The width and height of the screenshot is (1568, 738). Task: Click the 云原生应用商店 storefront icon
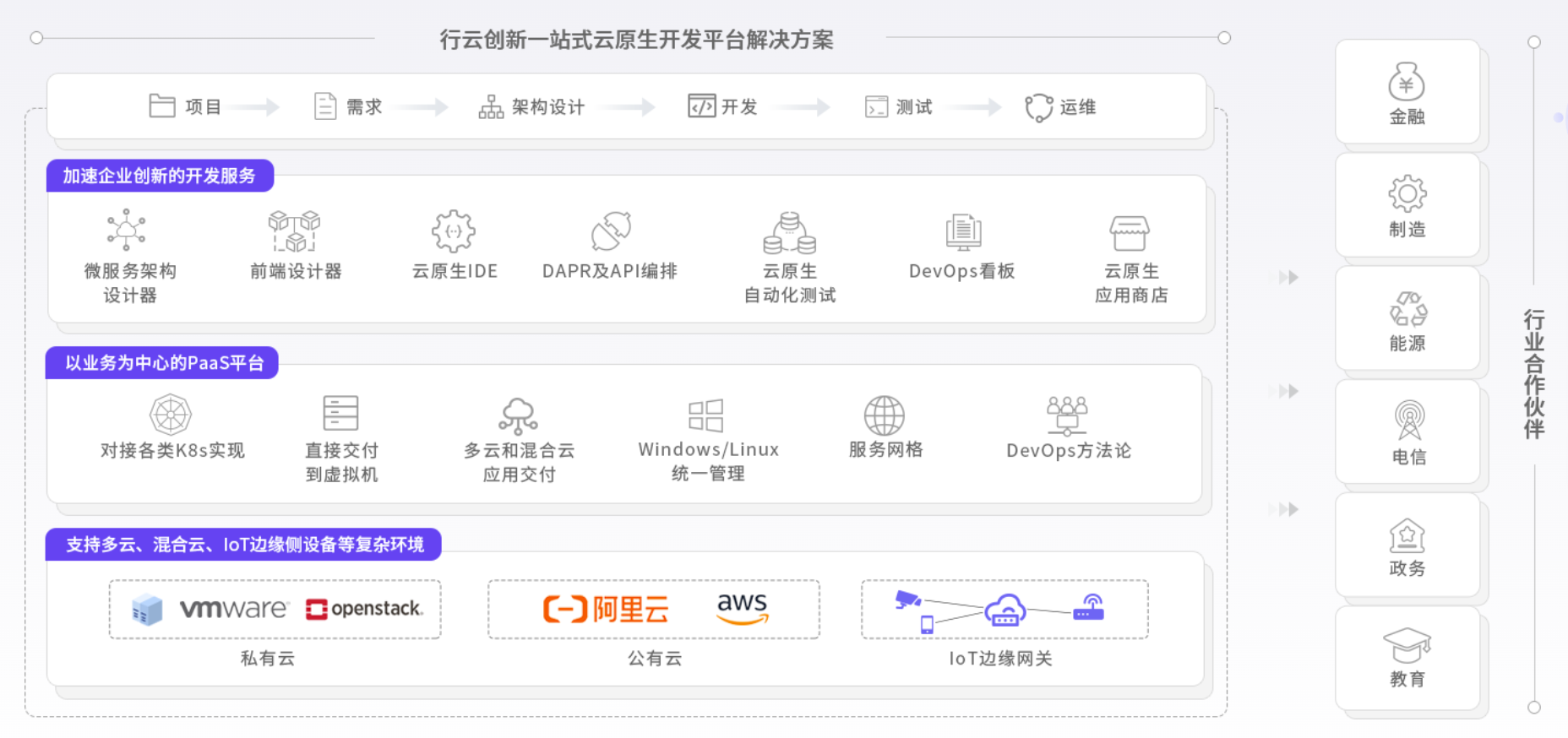point(1130,233)
